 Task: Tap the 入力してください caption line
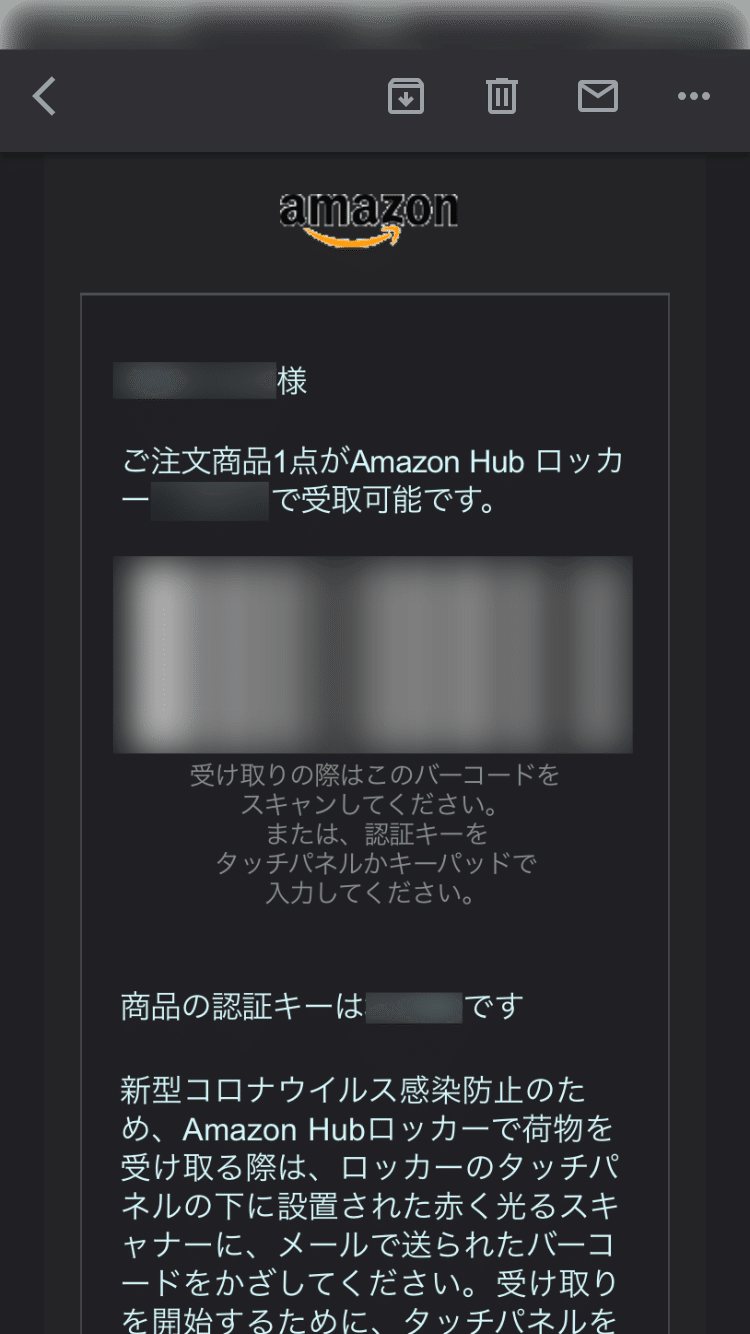click(370, 893)
